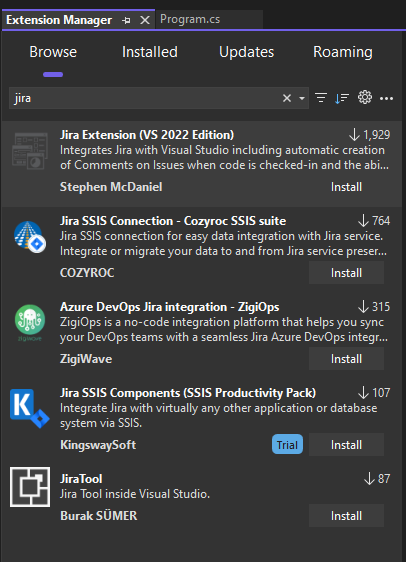Pin the Extension Manager tab
Image resolution: width=406 pixels, height=562 pixels.
click(x=126, y=20)
